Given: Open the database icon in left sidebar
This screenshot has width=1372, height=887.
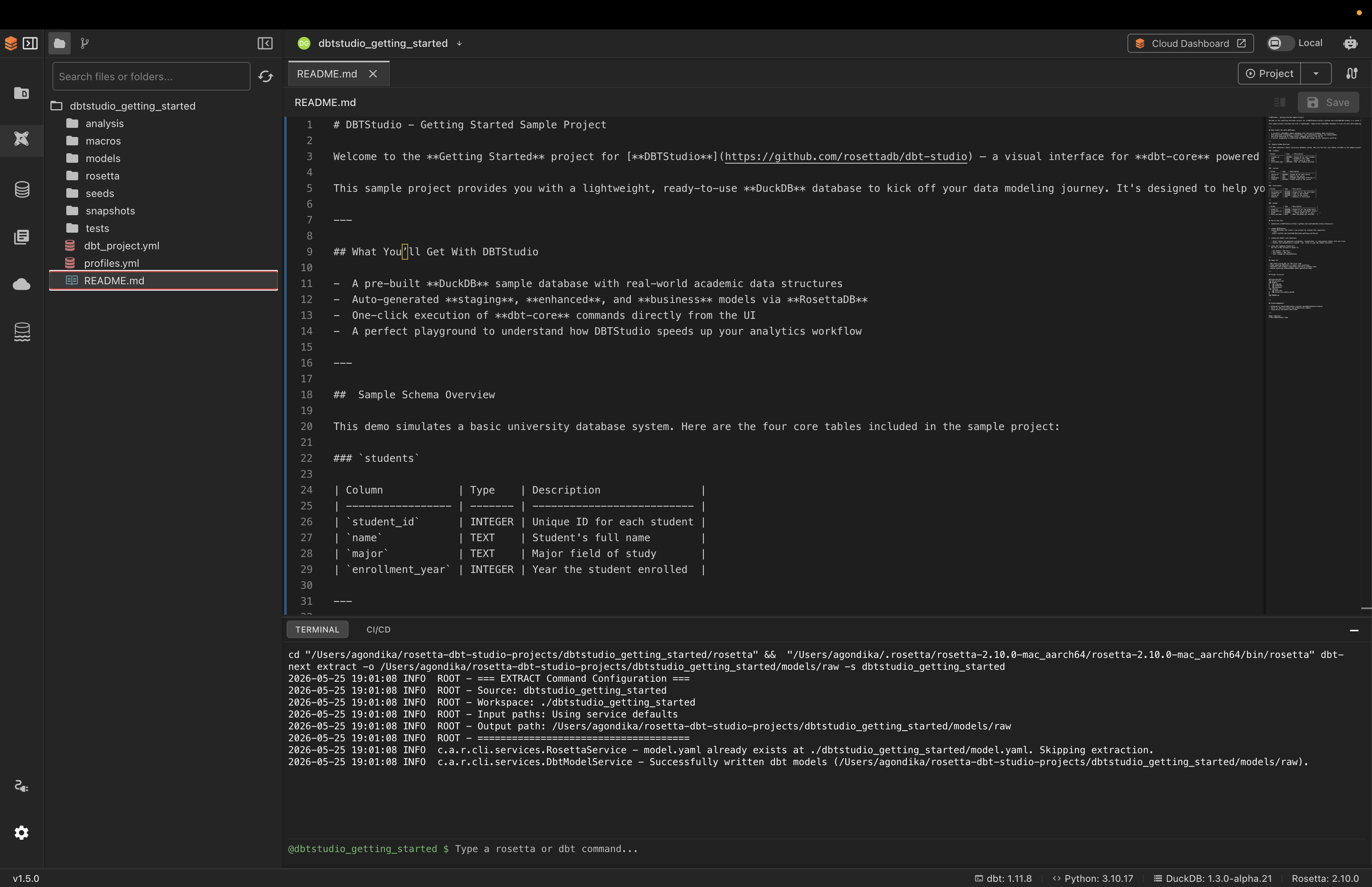Looking at the screenshot, I should click(22, 189).
